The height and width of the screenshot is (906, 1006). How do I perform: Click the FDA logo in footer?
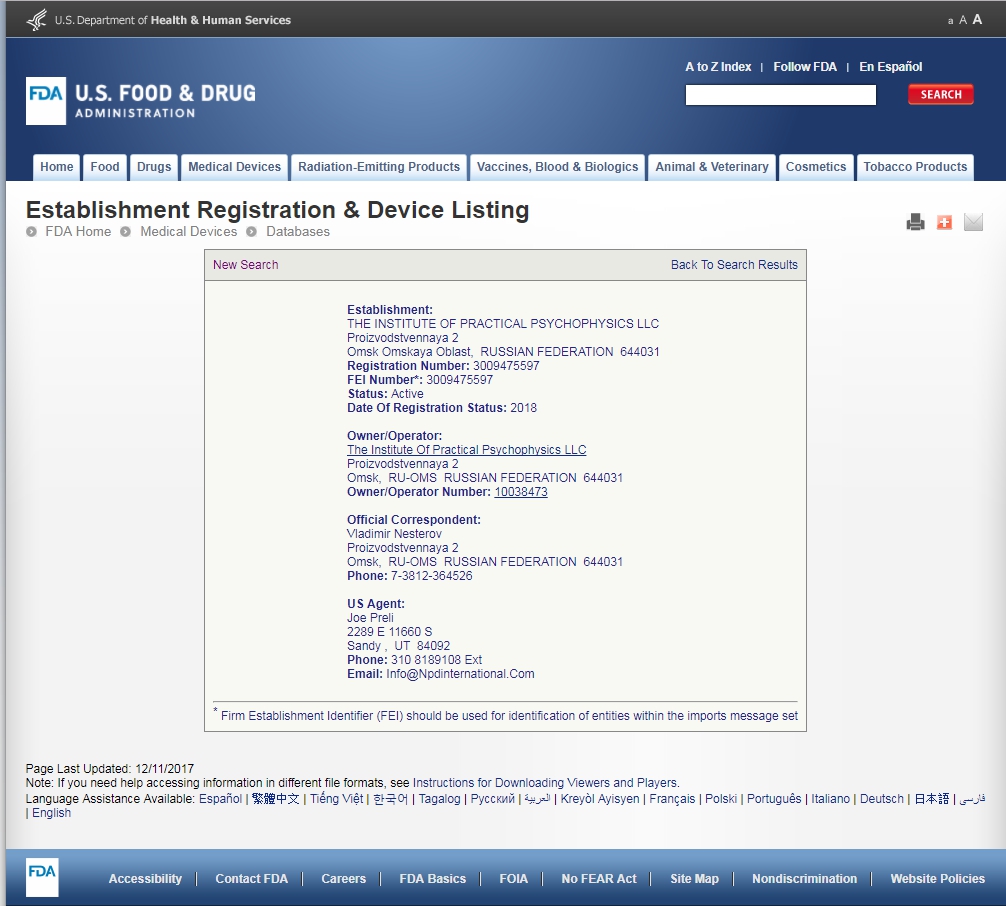tap(42, 877)
